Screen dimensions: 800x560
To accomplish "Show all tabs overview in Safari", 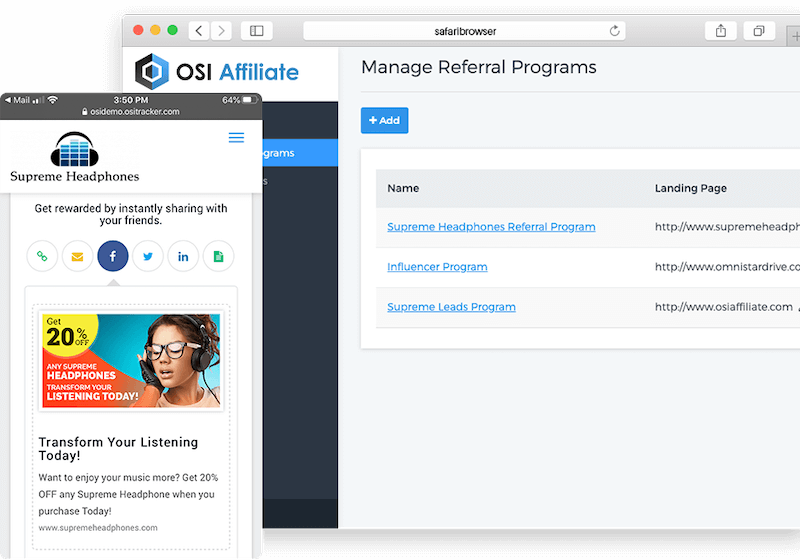I will [758, 31].
